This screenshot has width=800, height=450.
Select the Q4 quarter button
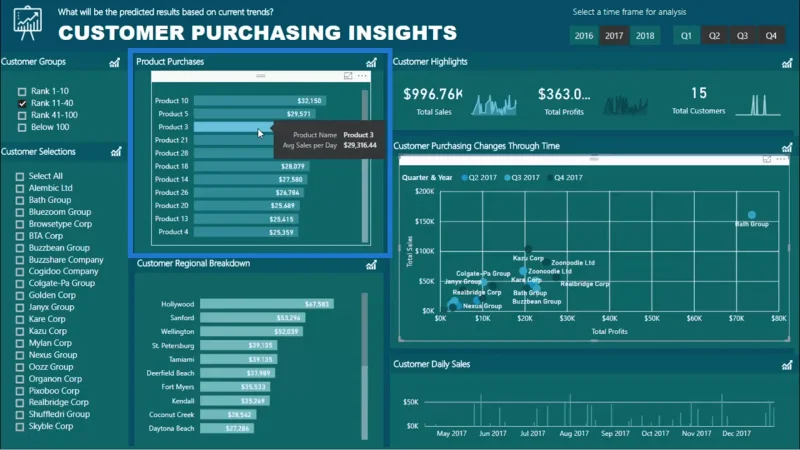pos(771,36)
